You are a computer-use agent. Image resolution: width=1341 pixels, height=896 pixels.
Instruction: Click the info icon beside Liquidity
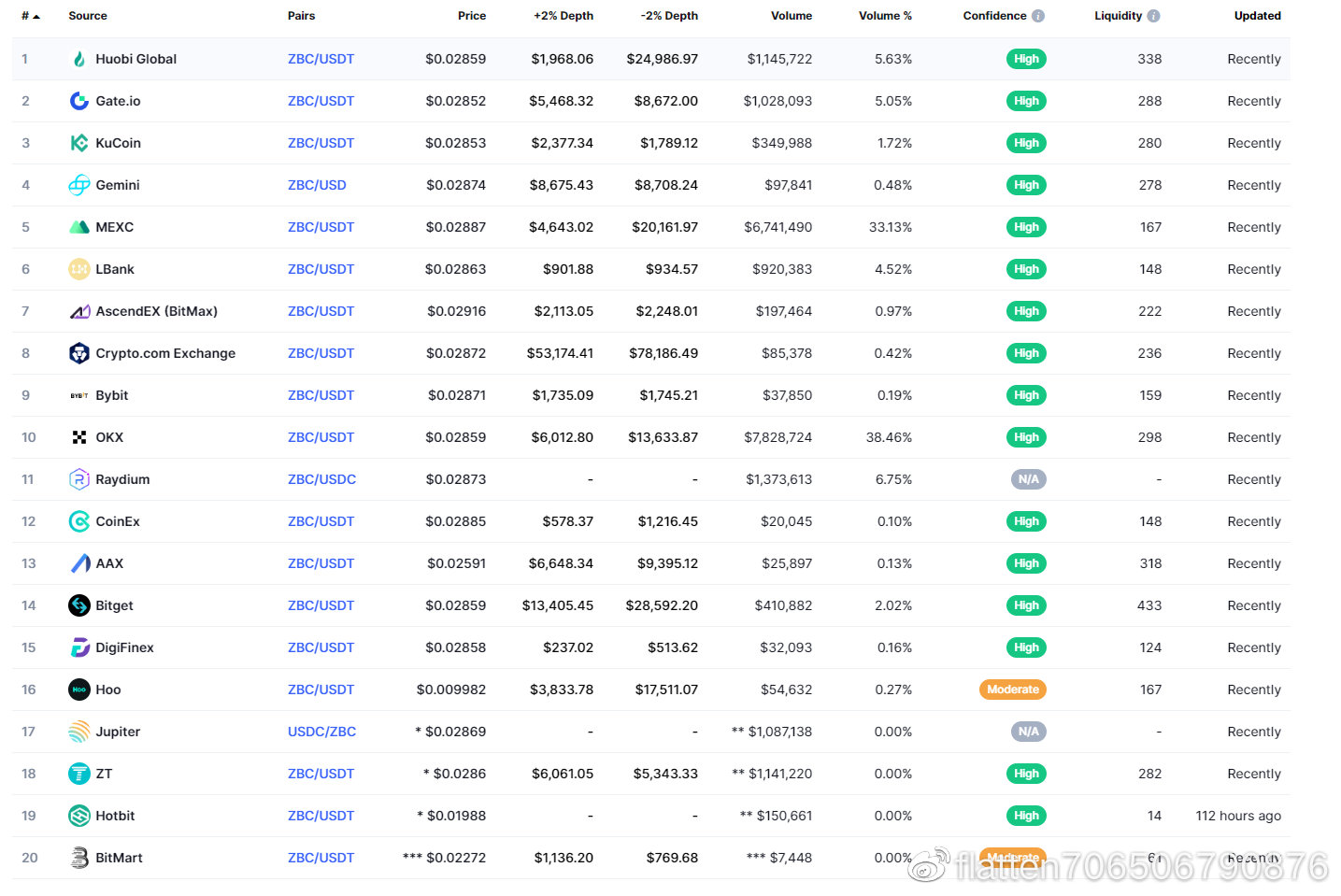point(1153,16)
